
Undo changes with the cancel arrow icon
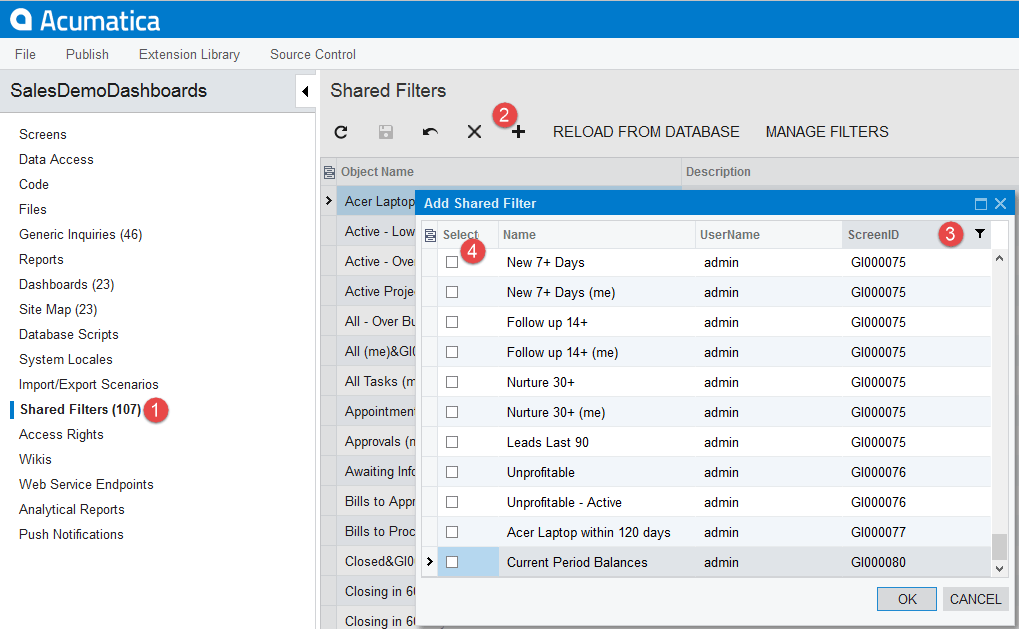coord(430,132)
